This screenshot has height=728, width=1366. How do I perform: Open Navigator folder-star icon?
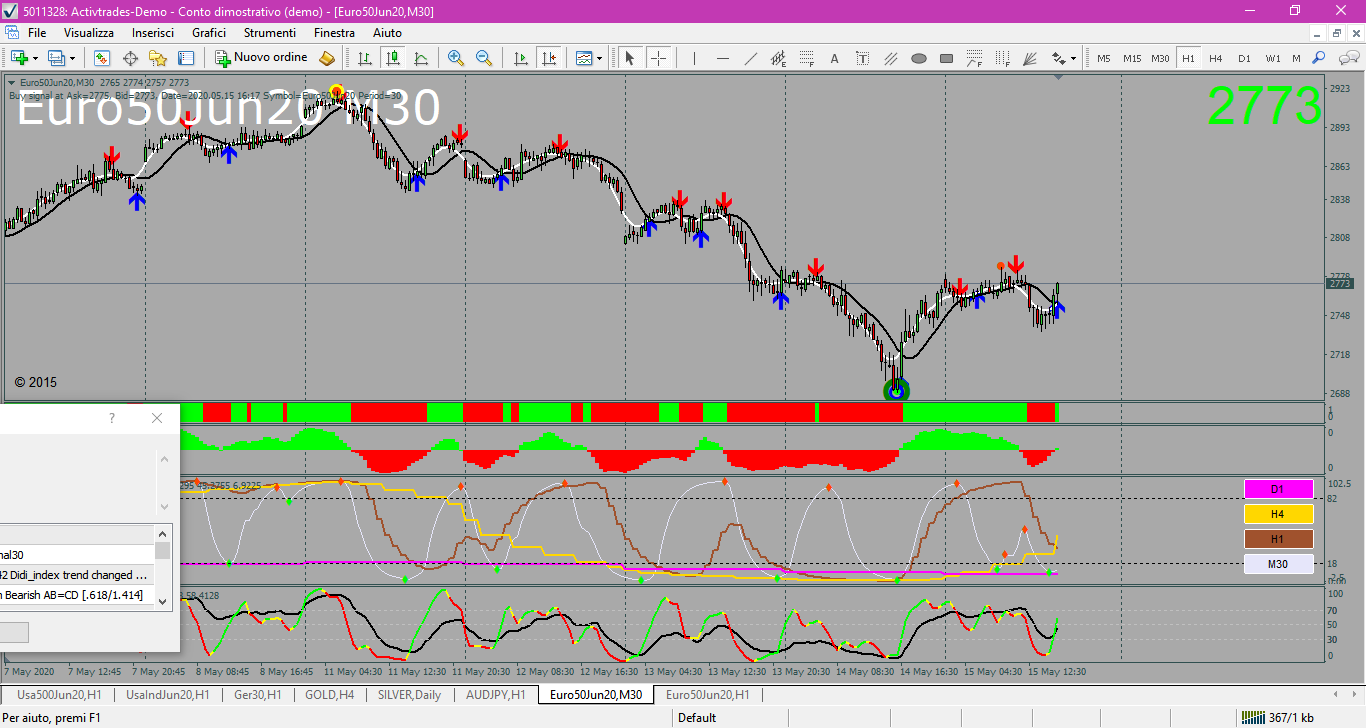point(158,58)
